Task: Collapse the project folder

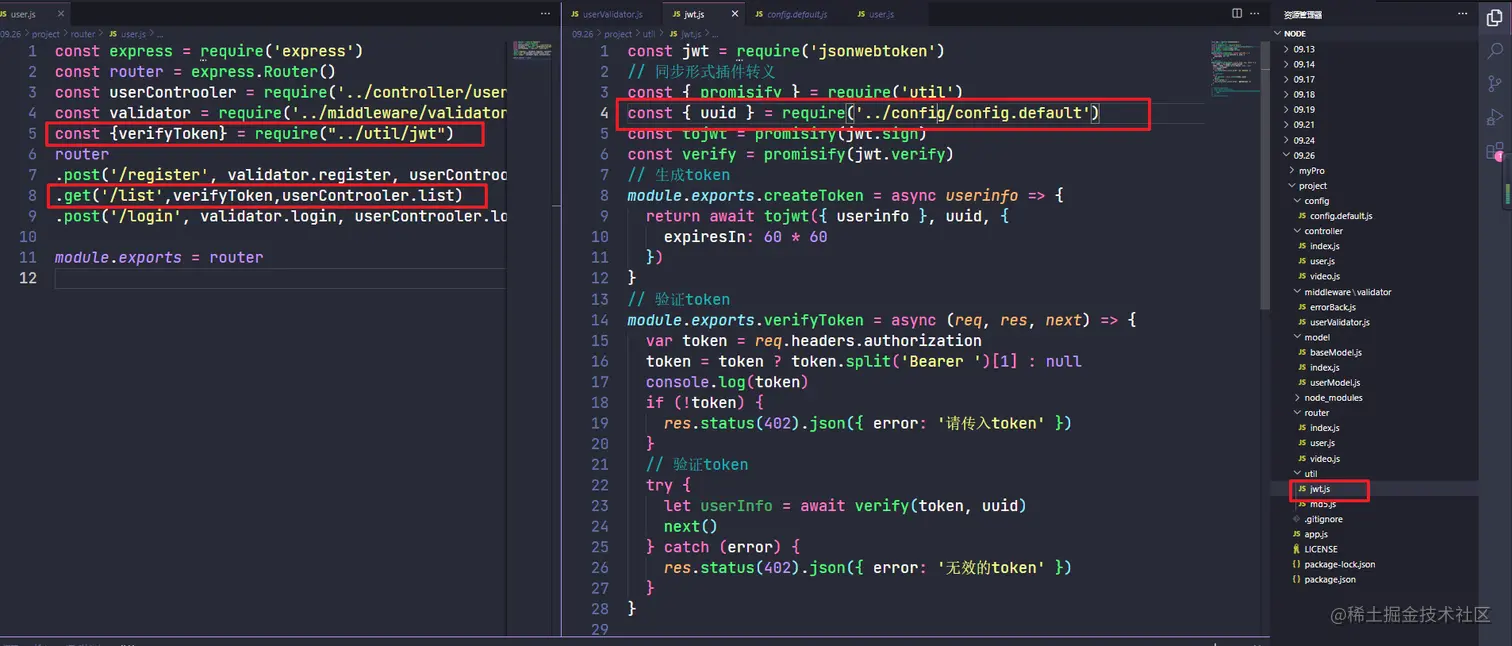Action: coord(1312,186)
